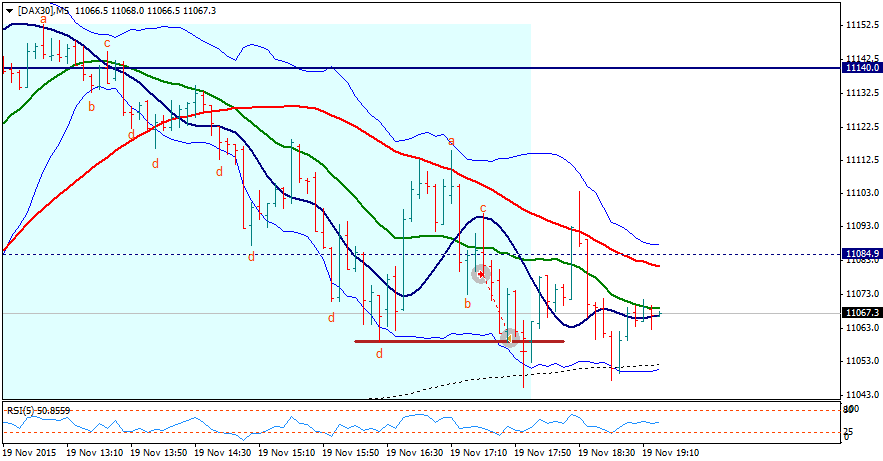This screenshot has height=461, width=883.
Task: Open the dropdown triangle beside [DAX30] title
Action: (x=10, y=11)
